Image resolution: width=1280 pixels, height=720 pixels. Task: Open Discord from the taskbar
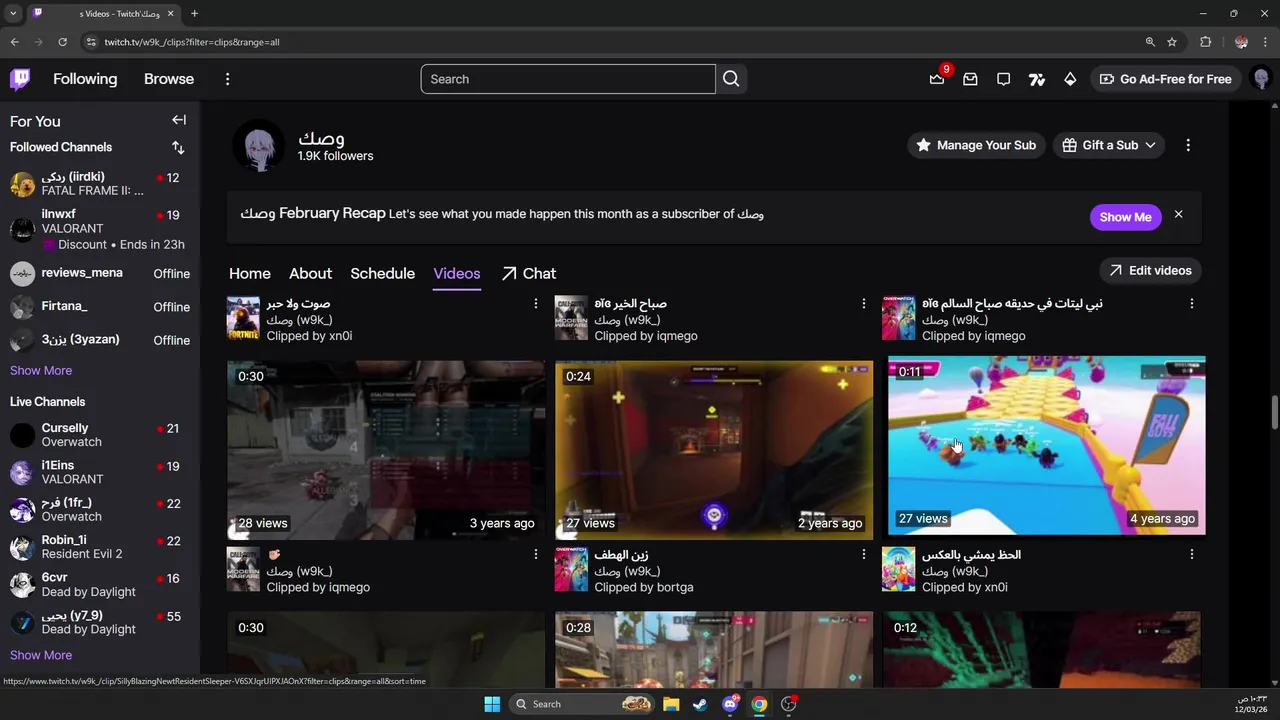[x=730, y=704]
